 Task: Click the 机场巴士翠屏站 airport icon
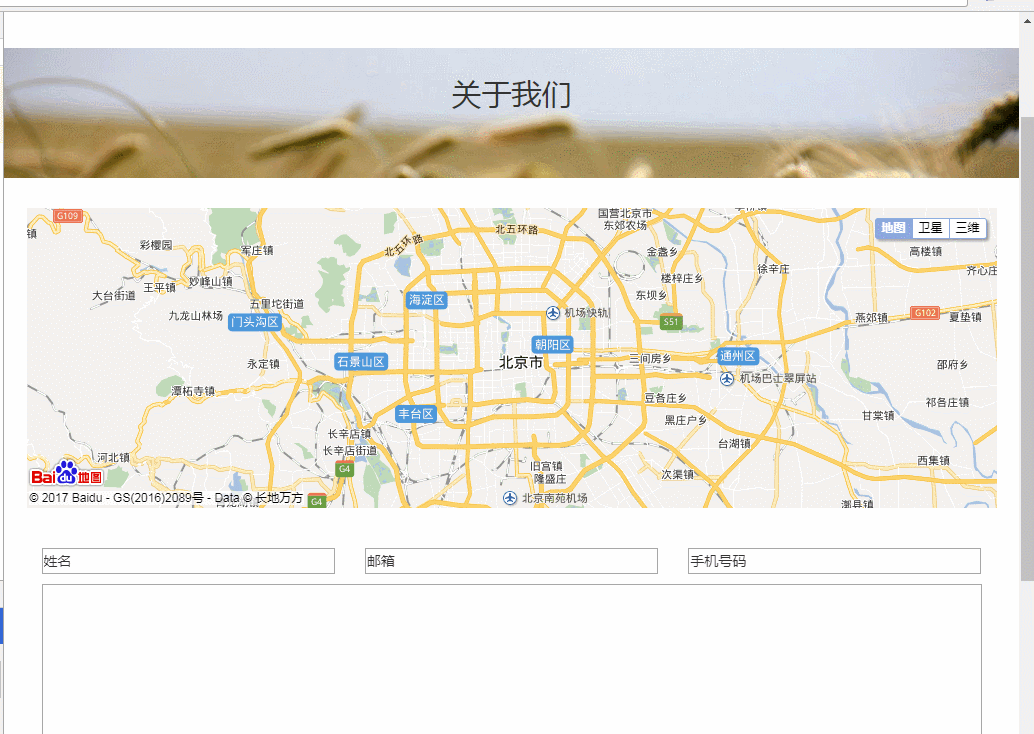[x=727, y=379]
